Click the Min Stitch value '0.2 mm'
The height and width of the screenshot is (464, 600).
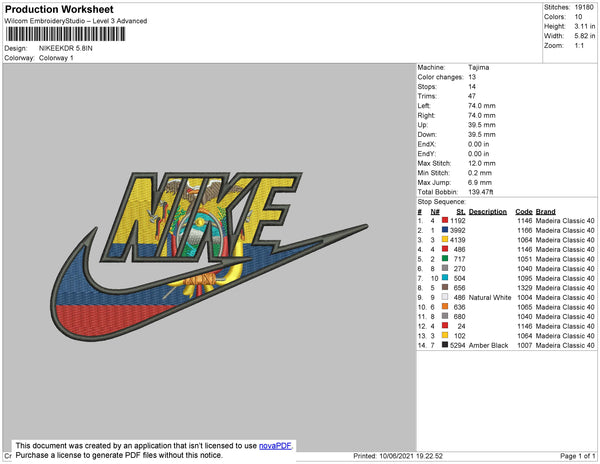479,173
